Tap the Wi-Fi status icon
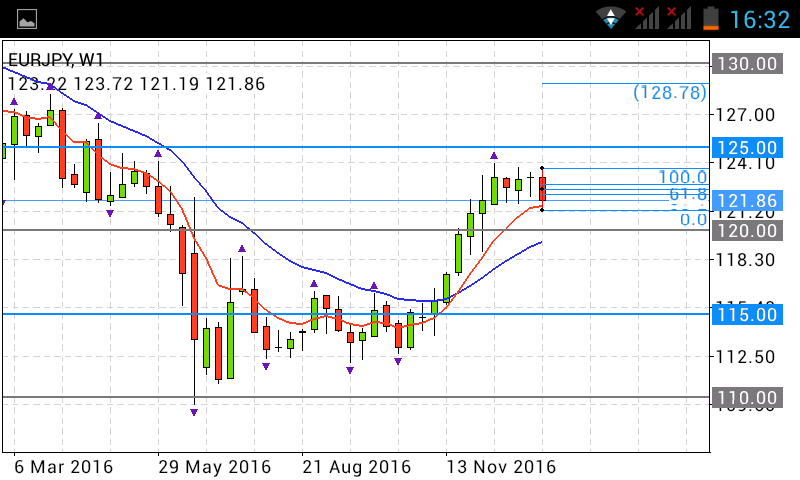Screen dimensions: 800x480 (x=611, y=18)
